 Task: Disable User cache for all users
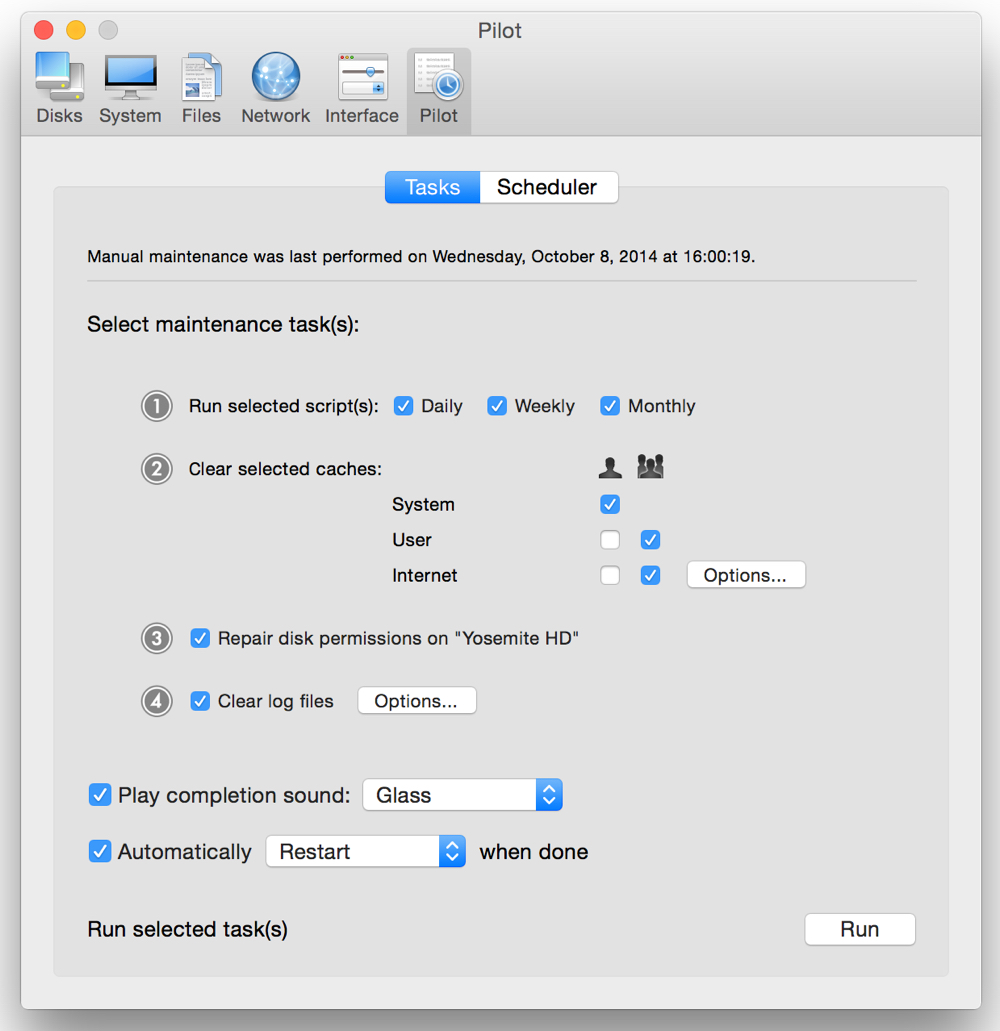tap(650, 540)
